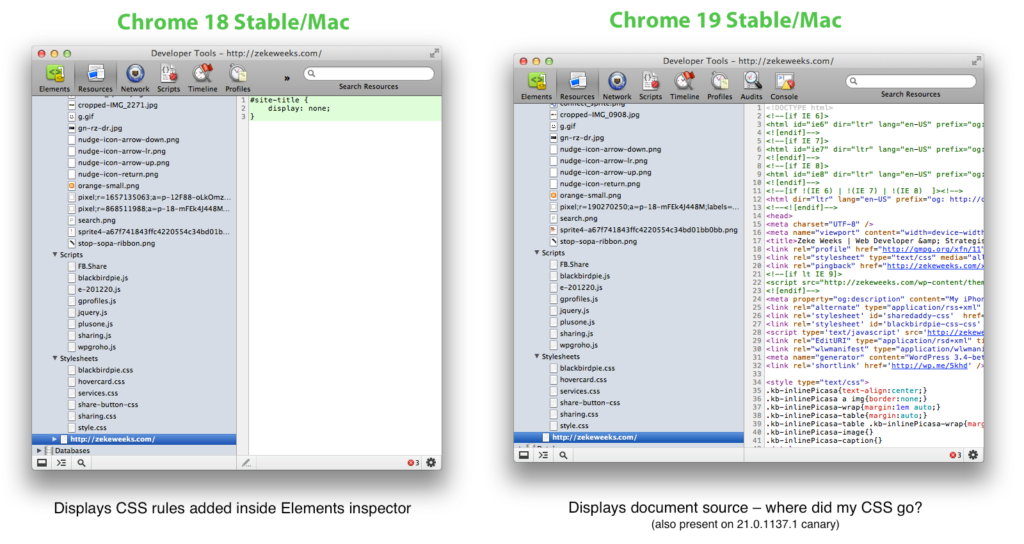Collapse Stylesheets folder in Chrome 18 tree
Viewport: 1024px width, 544px height.
coord(55,358)
